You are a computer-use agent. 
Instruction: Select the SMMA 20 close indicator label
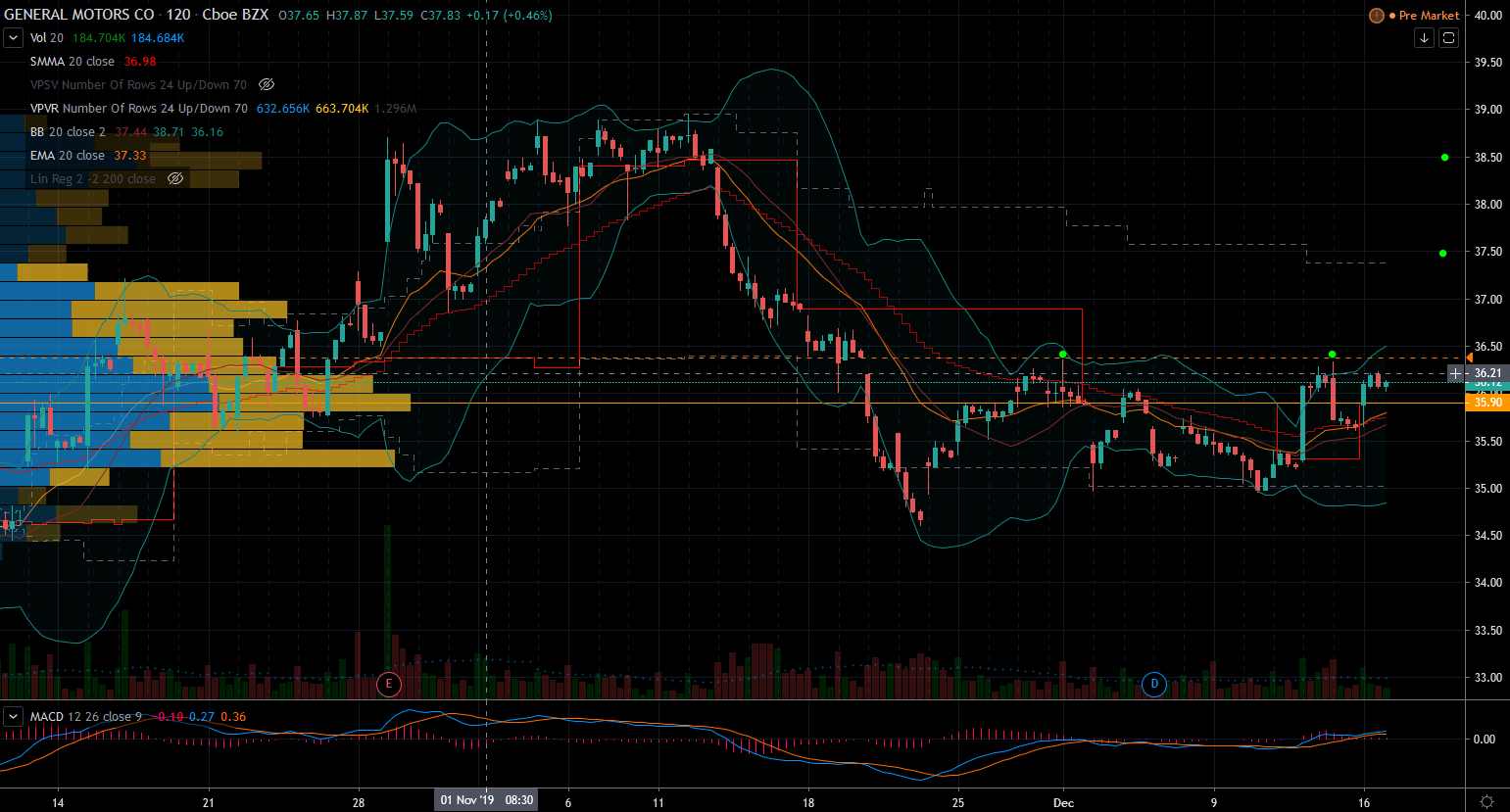pyautogui.click(x=73, y=62)
